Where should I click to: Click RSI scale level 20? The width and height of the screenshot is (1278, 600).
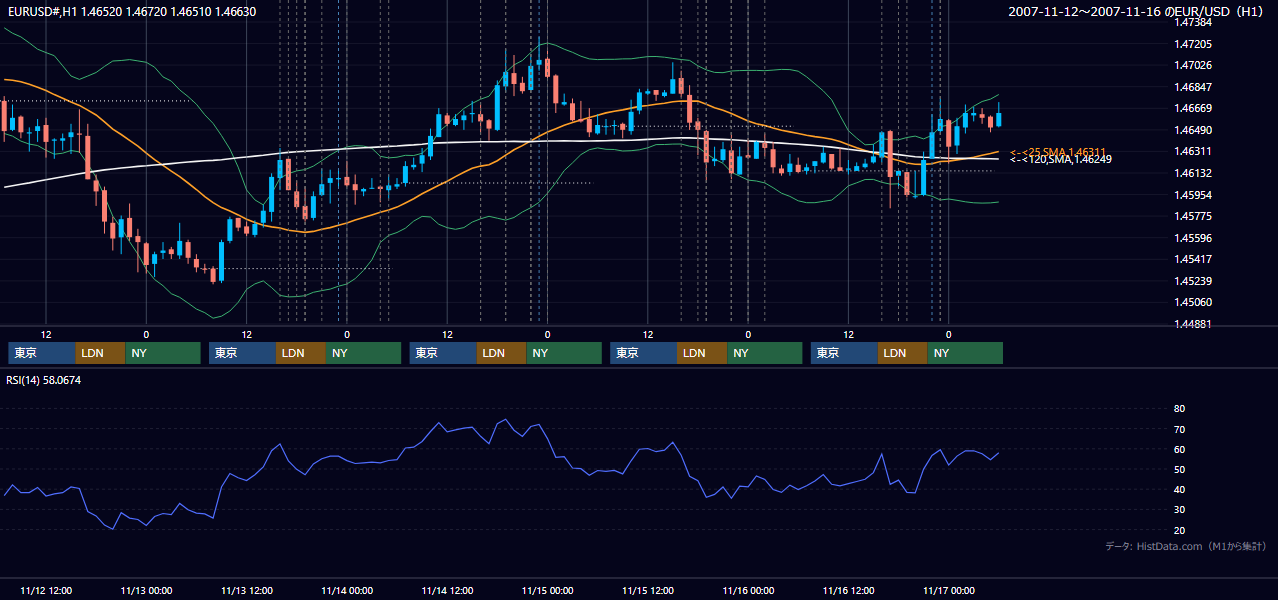[x=1179, y=531]
